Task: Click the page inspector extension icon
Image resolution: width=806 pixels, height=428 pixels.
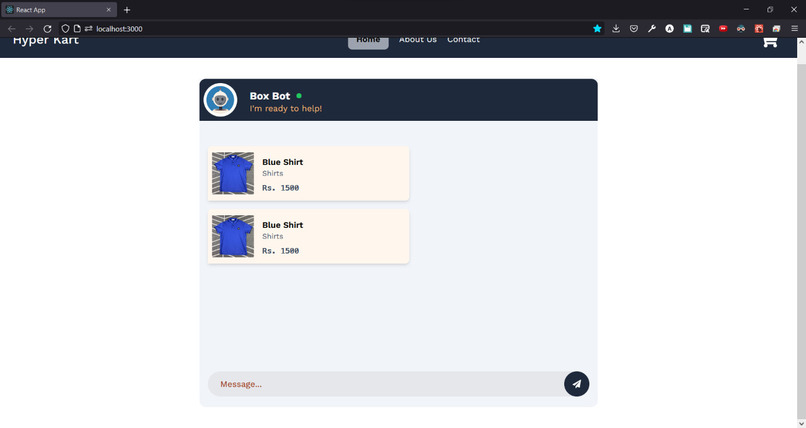Action: pyautogui.click(x=705, y=29)
